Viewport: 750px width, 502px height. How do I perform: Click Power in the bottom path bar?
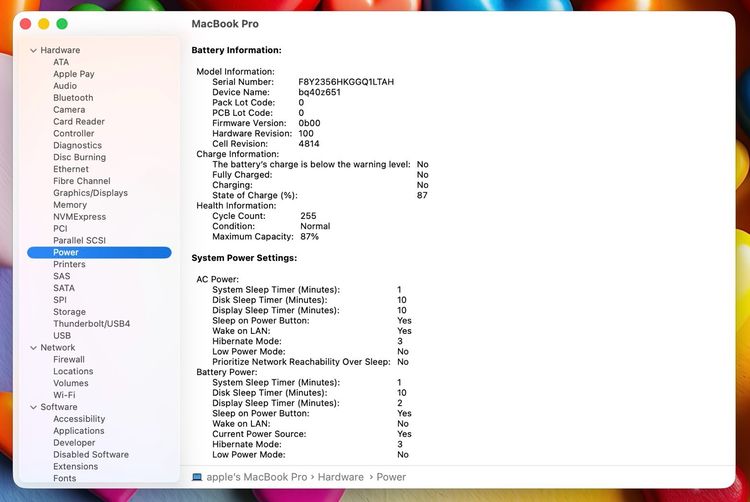click(391, 477)
